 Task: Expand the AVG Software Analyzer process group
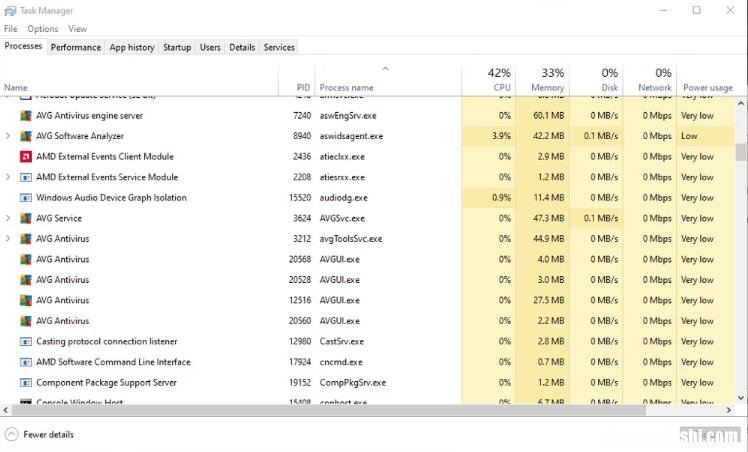(8, 136)
